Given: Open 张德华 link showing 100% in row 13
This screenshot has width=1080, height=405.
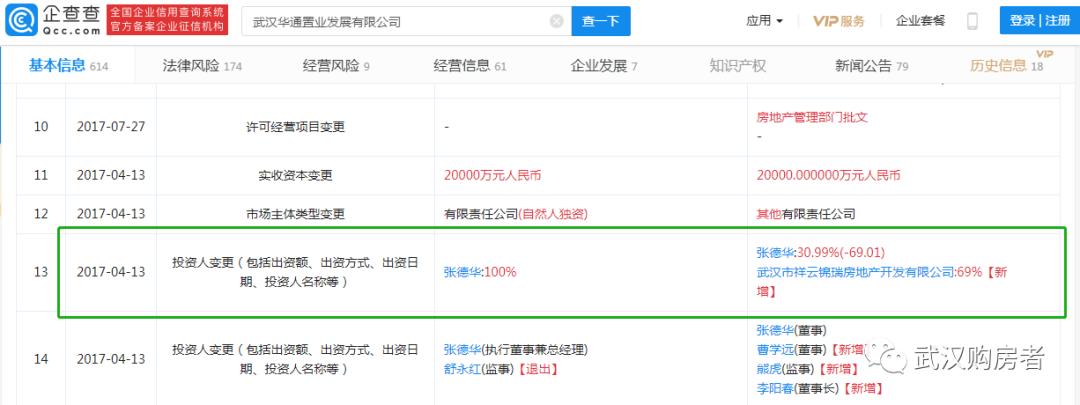Looking at the screenshot, I should 463,272.
